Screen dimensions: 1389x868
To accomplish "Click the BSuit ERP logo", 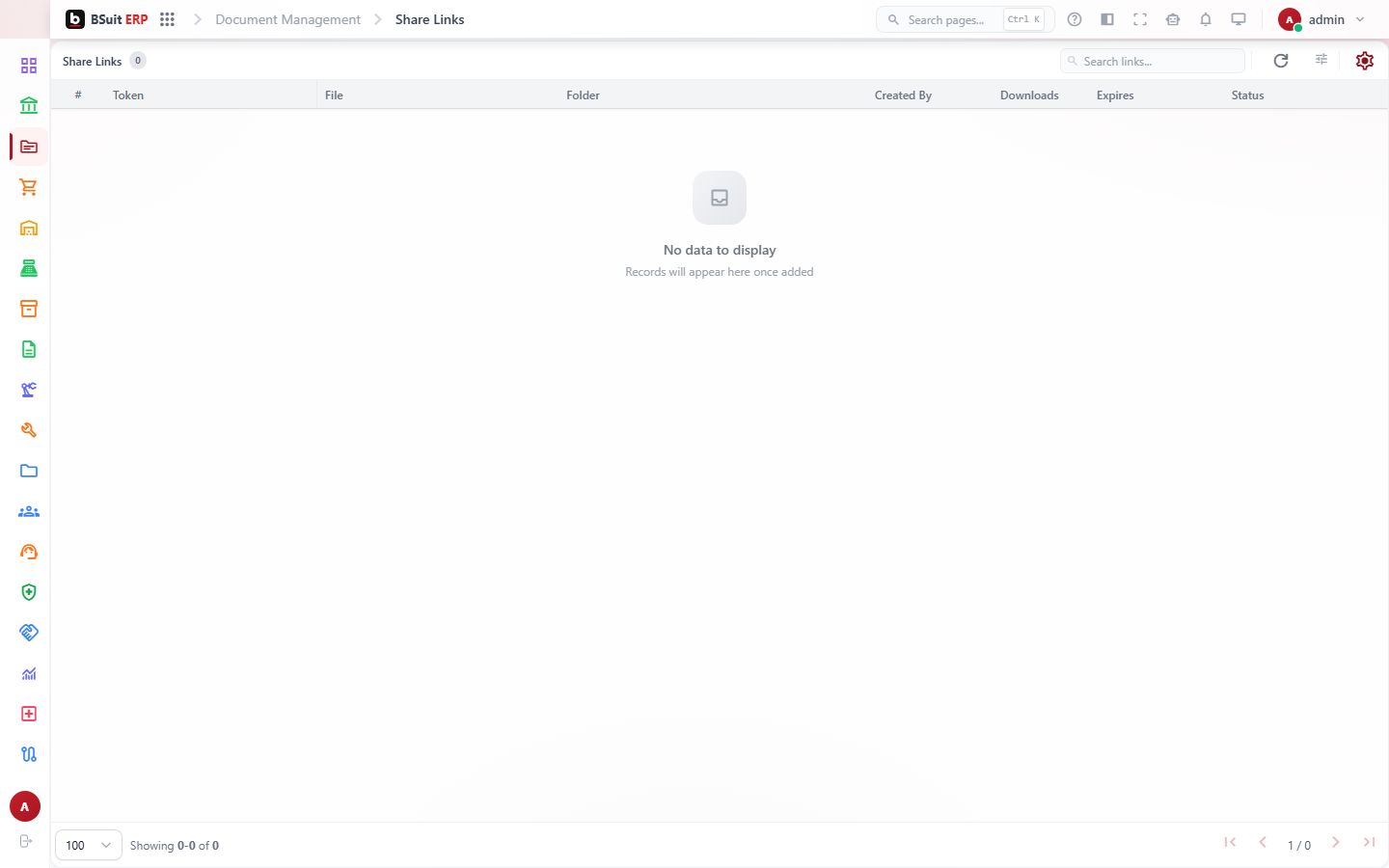I will (x=107, y=19).
